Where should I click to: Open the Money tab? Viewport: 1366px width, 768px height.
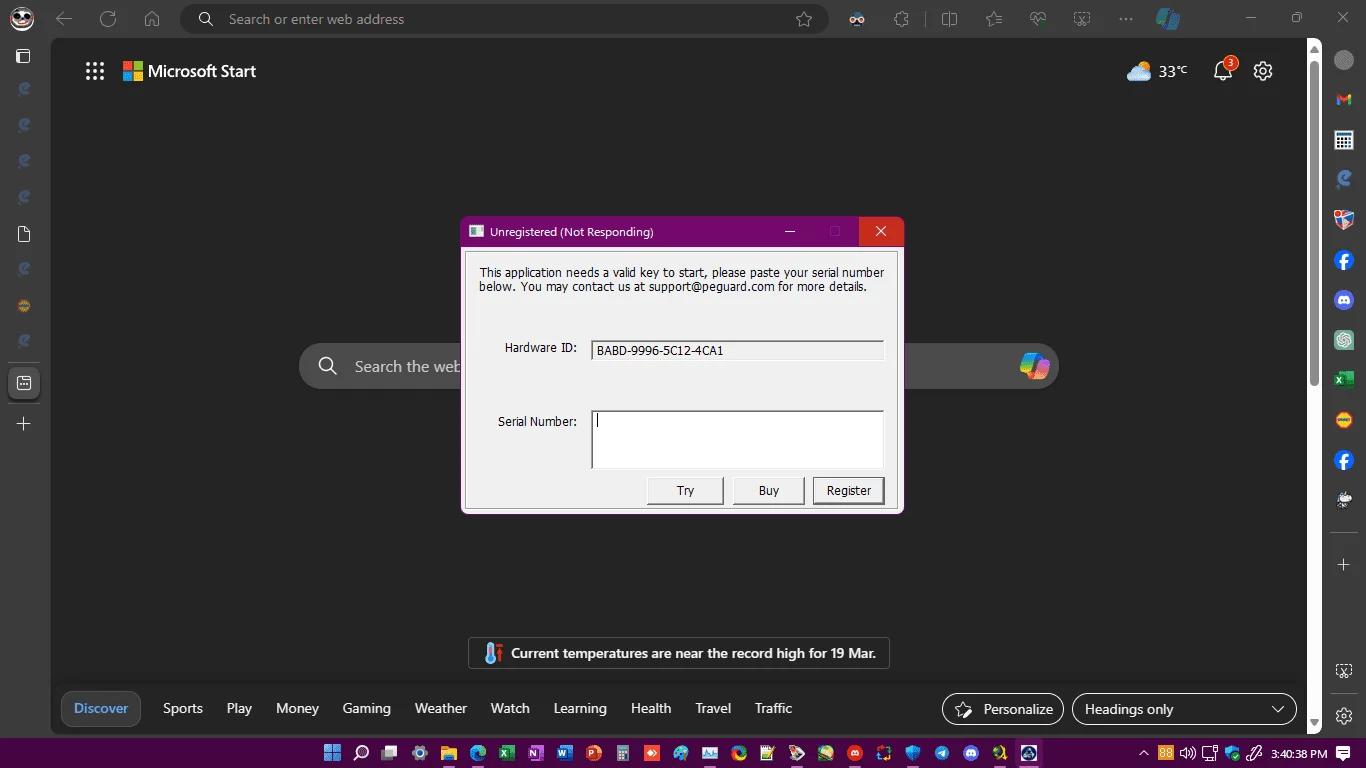tap(297, 708)
